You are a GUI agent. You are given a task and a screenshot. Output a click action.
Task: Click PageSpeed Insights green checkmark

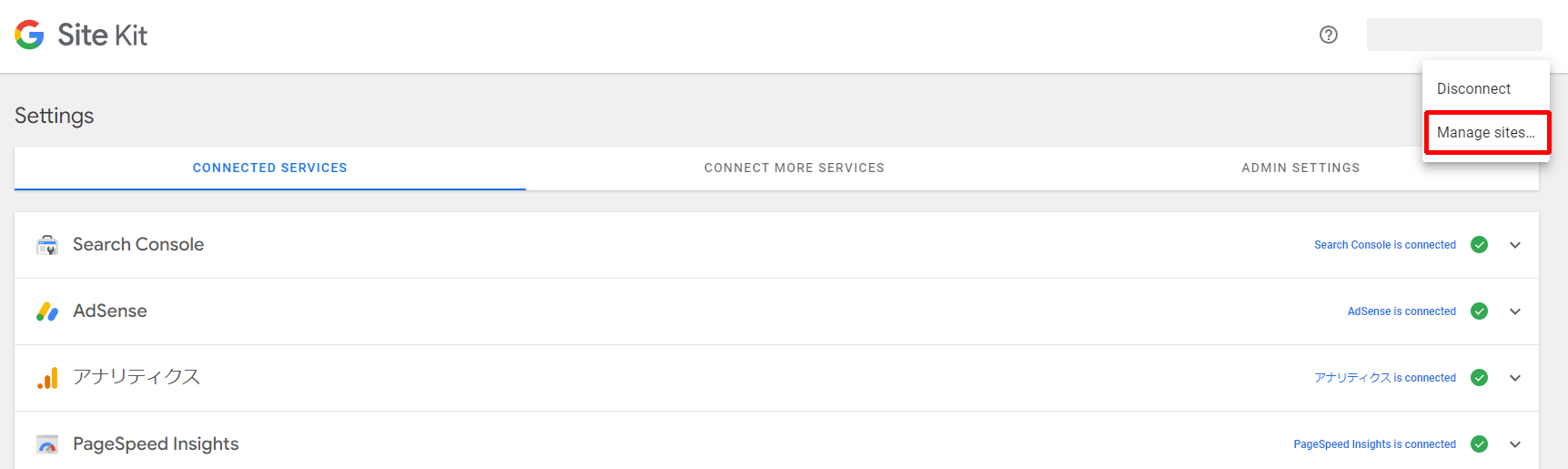click(x=1480, y=444)
